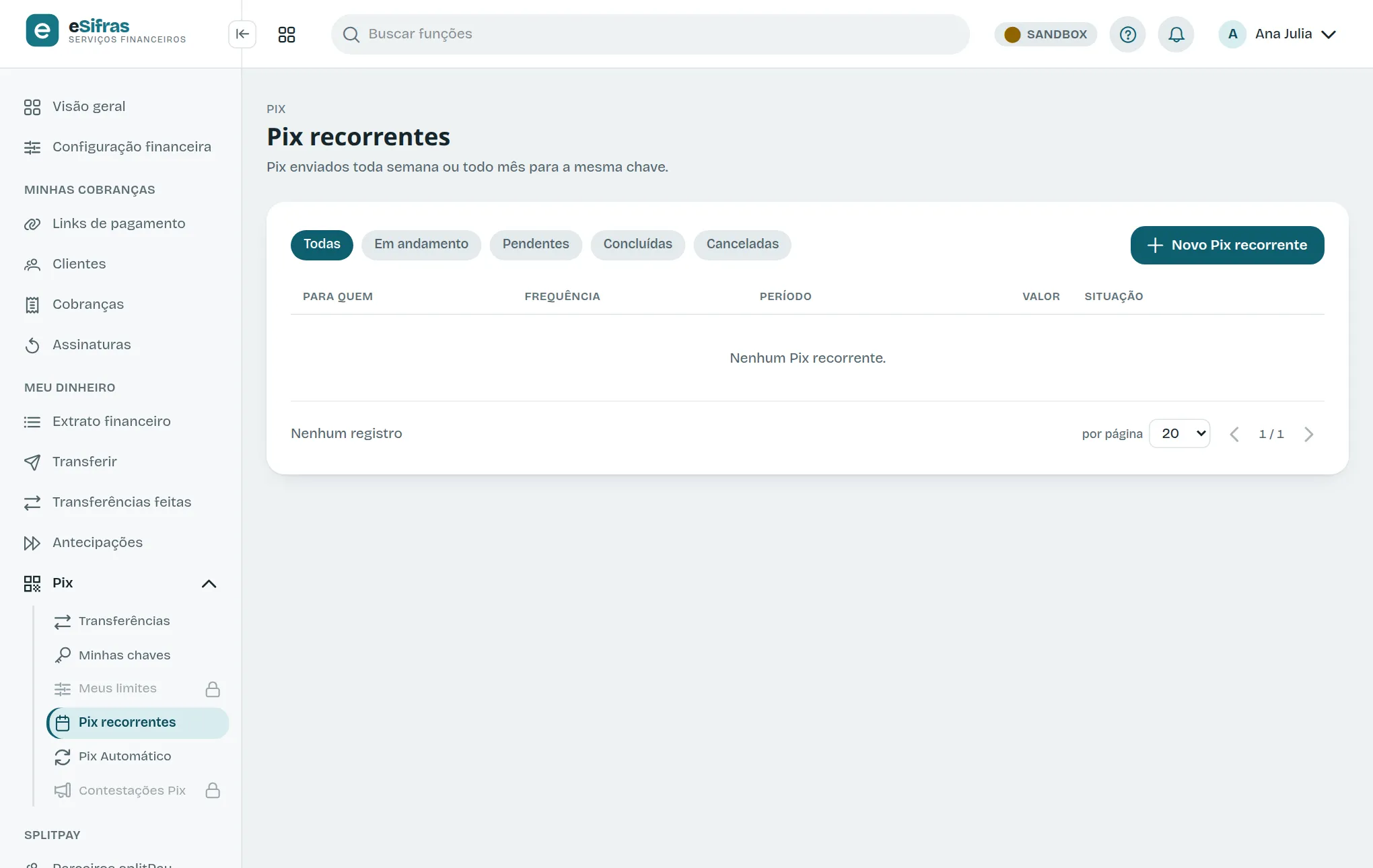Open Minhas chaves submenu item

138,655
